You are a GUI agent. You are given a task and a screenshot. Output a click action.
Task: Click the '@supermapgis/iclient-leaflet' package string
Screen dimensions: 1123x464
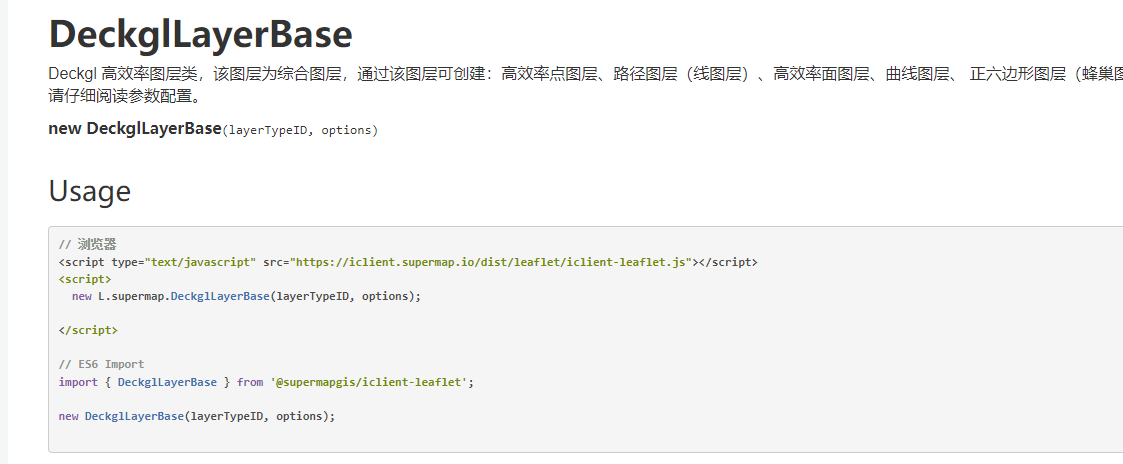368,382
